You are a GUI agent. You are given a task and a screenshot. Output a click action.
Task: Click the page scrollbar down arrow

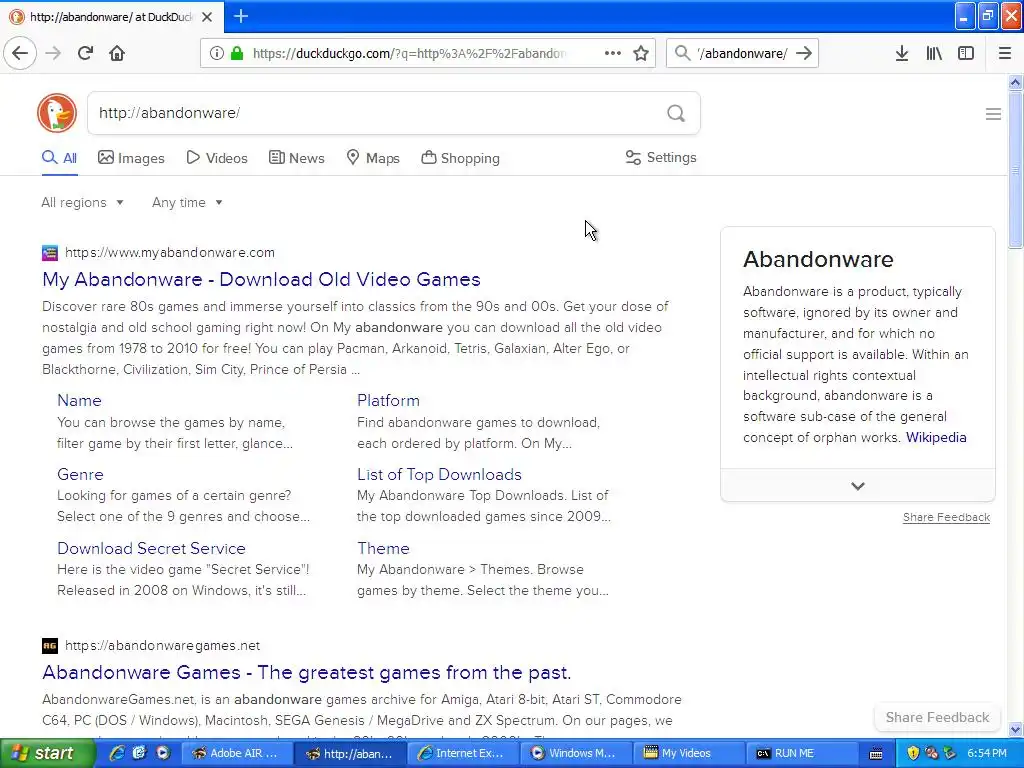[x=1015, y=729]
